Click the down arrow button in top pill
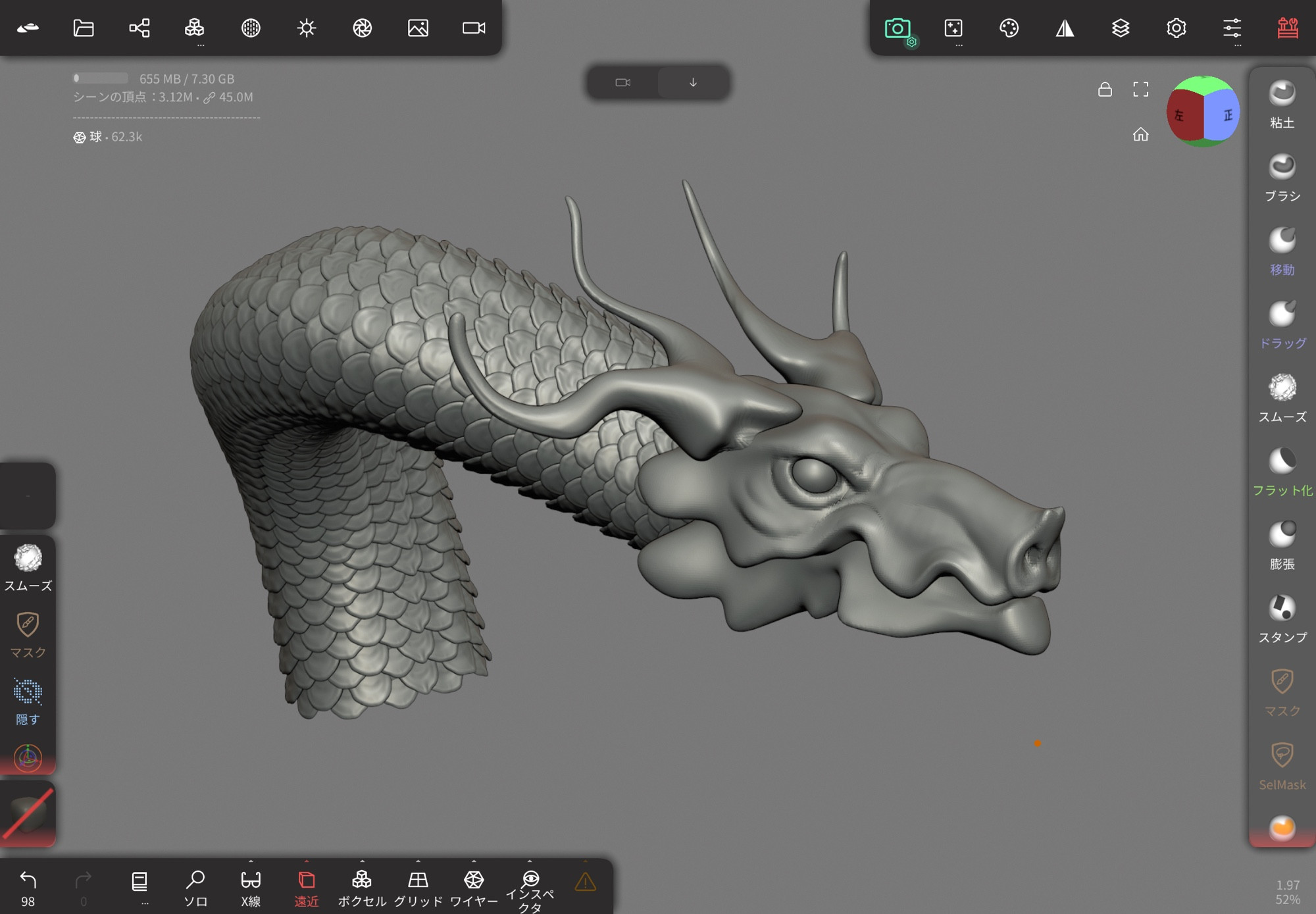This screenshot has height=914, width=1316. coord(693,82)
